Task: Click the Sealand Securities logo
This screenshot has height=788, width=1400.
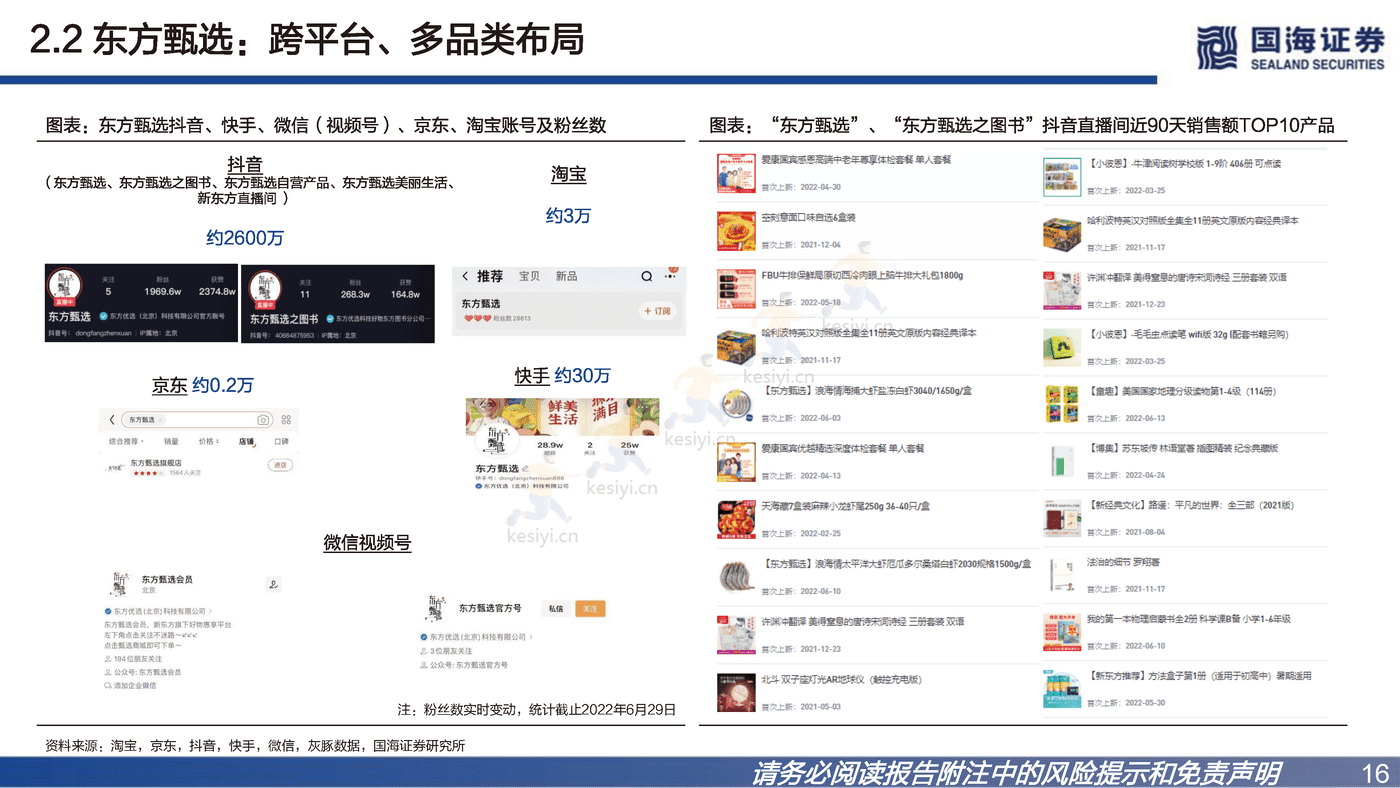Action: (1290, 48)
